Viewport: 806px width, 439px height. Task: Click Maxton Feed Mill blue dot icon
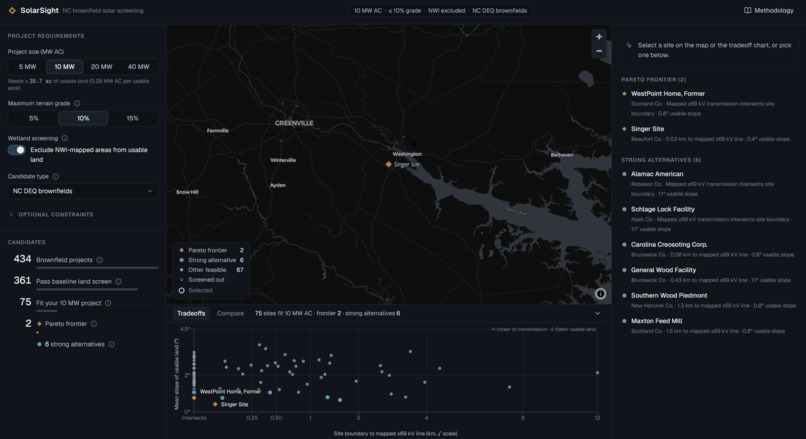(x=624, y=321)
